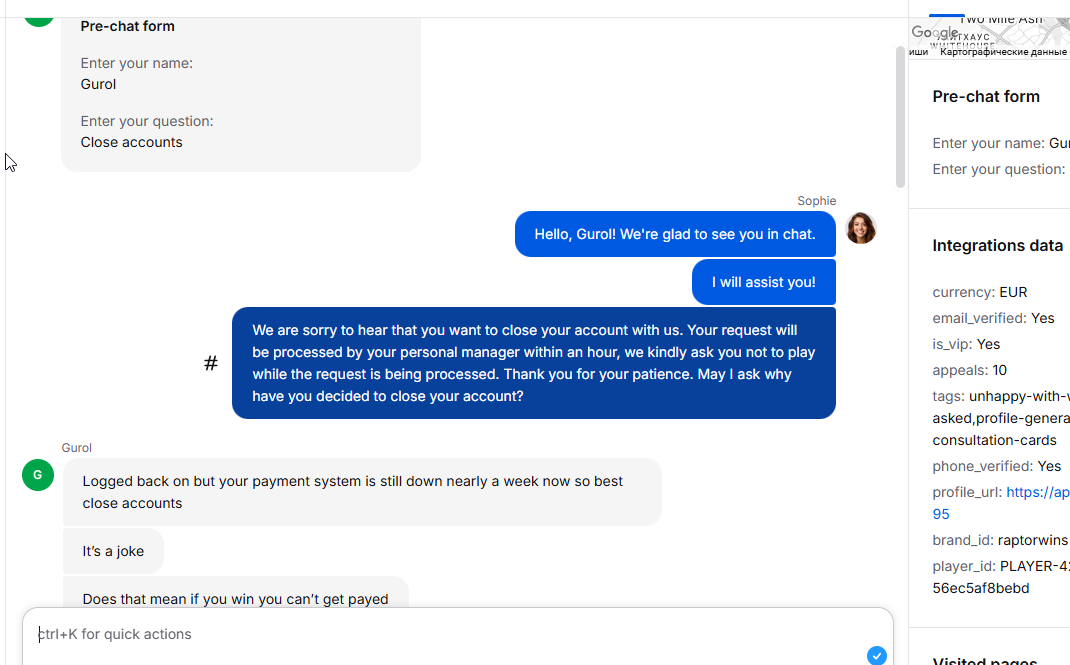Click the hash symbol beside the canned reply
Viewport: 1070px width, 665px height.
(x=211, y=364)
